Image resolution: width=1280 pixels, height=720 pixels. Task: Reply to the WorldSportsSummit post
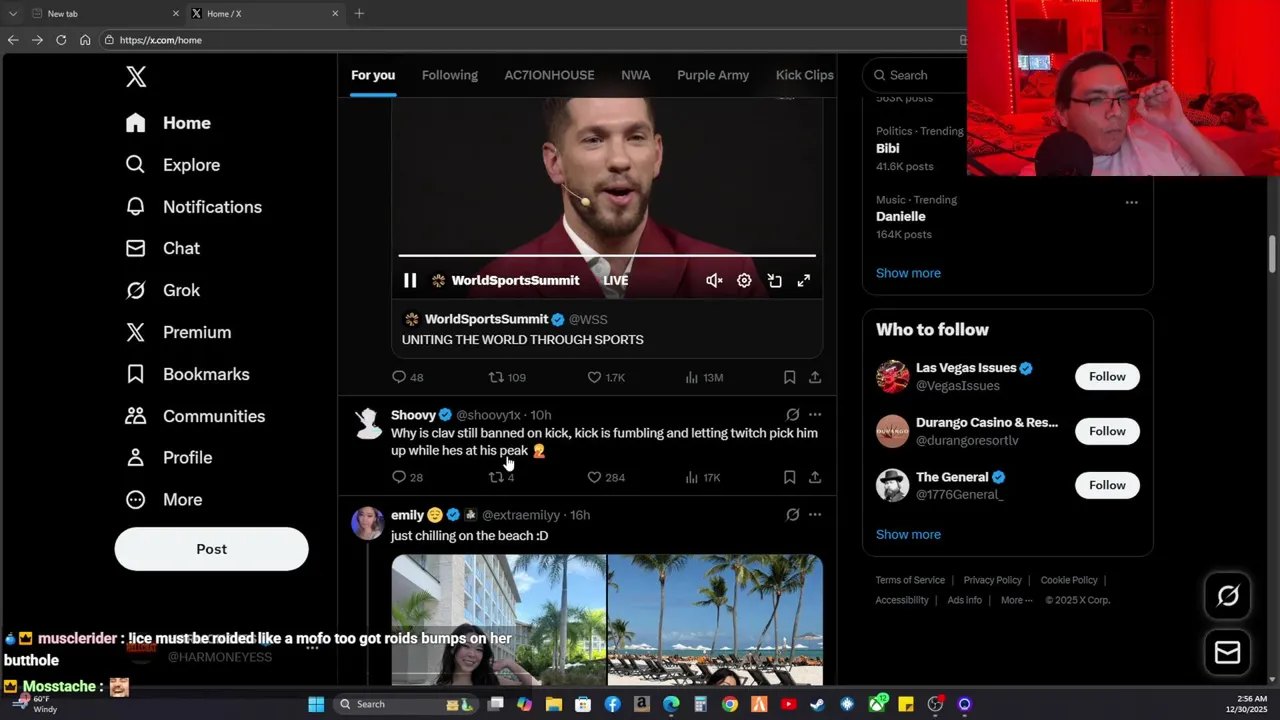coord(408,377)
